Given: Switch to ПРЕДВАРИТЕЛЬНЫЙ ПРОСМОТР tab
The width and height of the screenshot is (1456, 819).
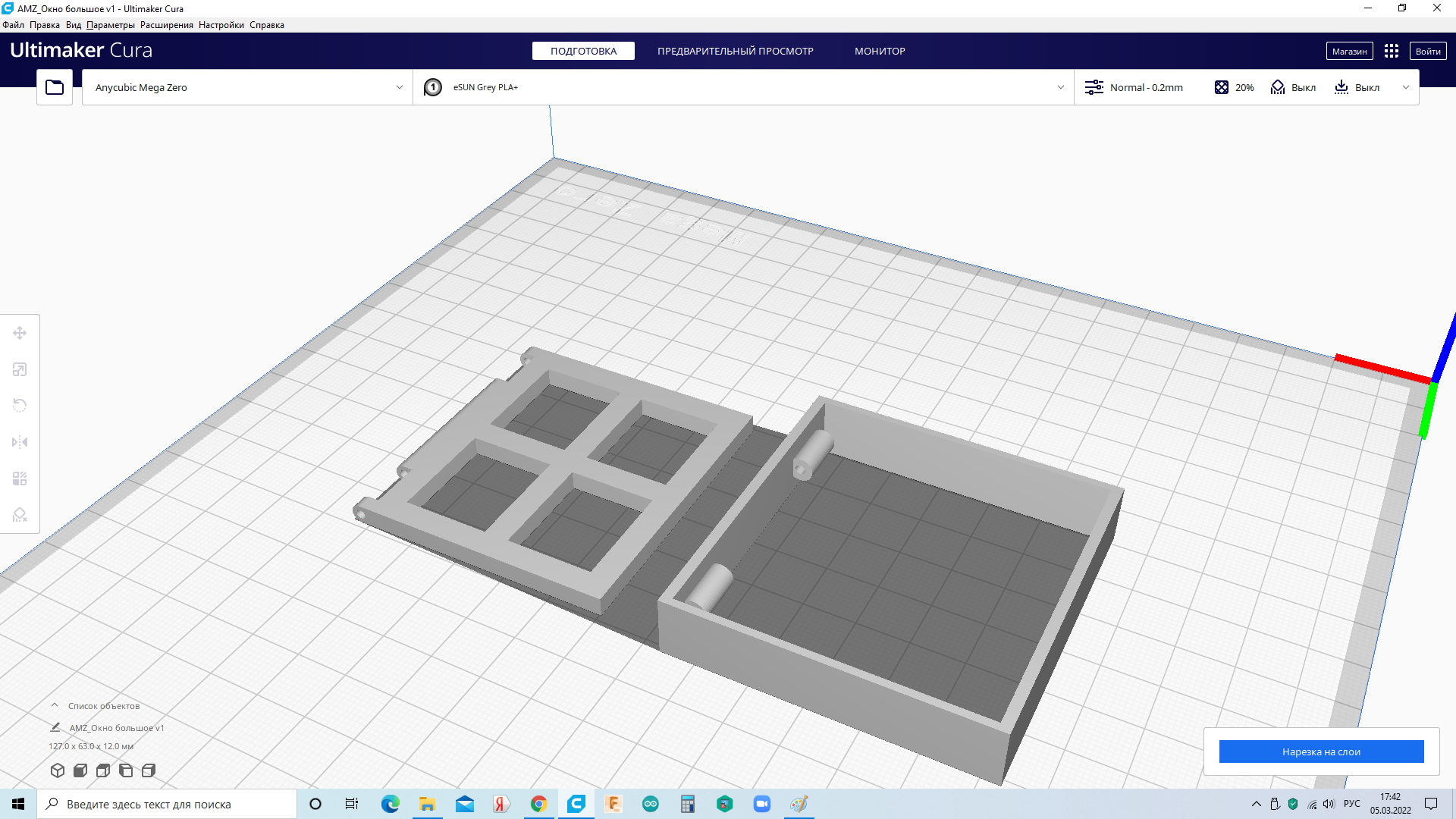Looking at the screenshot, I should (735, 51).
